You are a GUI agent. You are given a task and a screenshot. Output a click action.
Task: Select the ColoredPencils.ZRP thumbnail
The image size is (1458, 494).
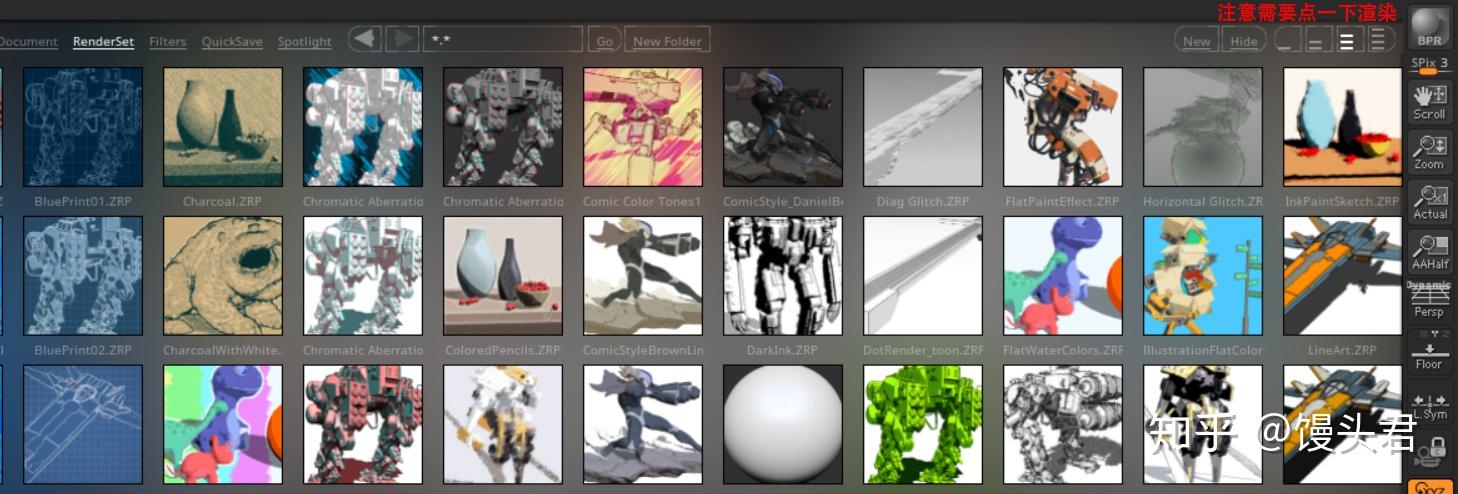point(503,276)
